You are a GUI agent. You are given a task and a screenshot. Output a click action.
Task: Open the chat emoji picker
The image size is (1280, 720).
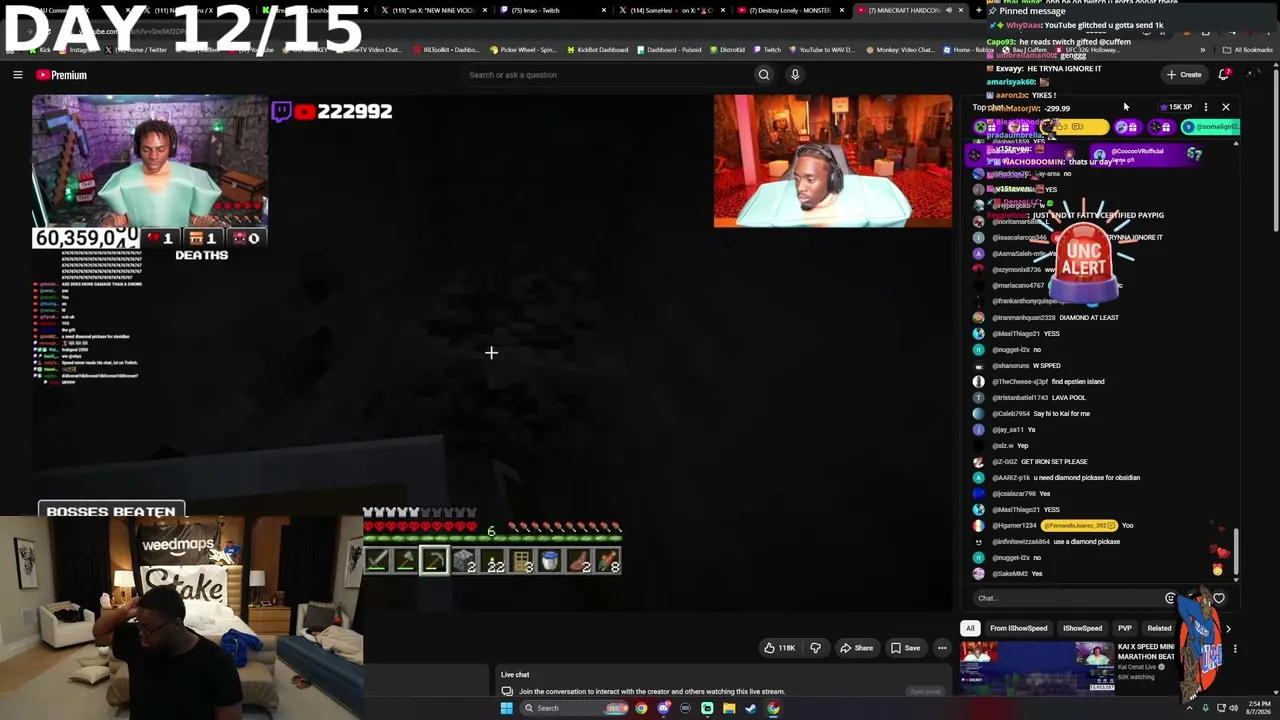point(1170,598)
